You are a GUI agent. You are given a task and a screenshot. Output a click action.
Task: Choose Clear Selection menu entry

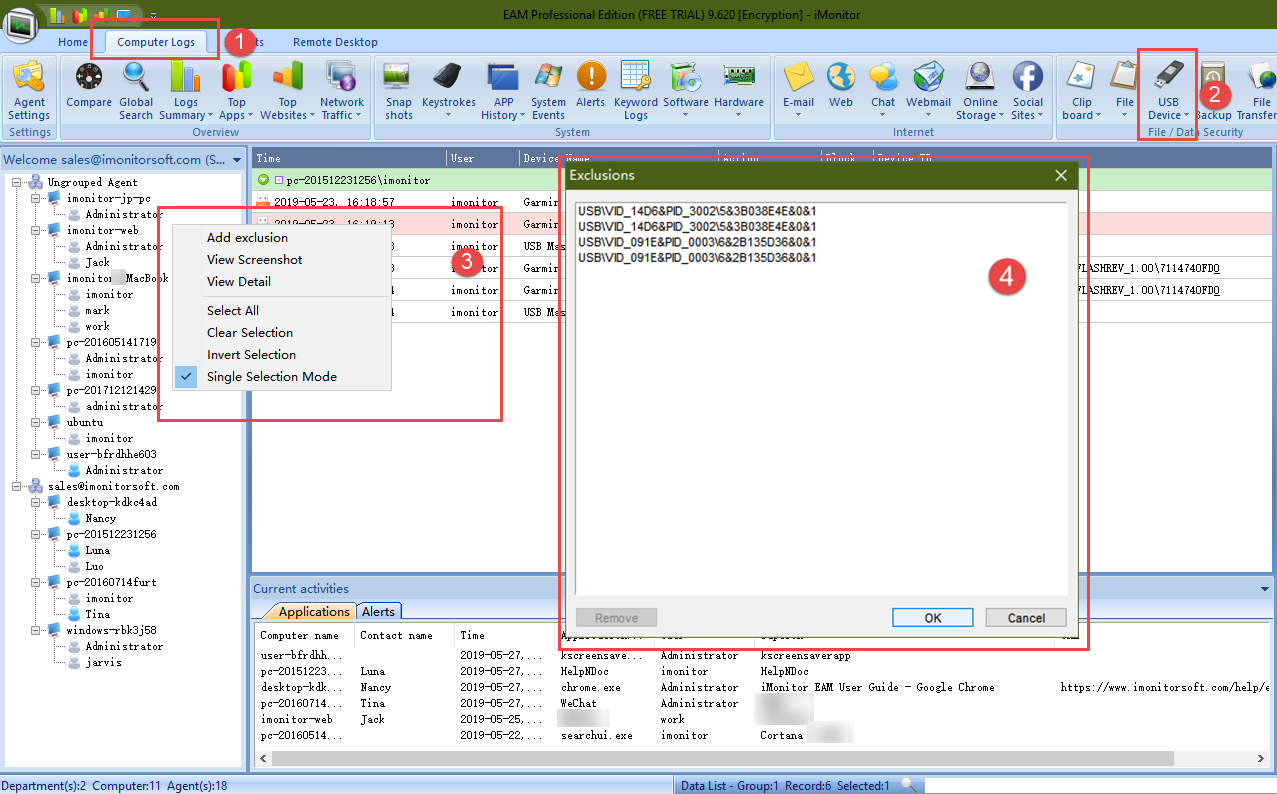[280, 333]
